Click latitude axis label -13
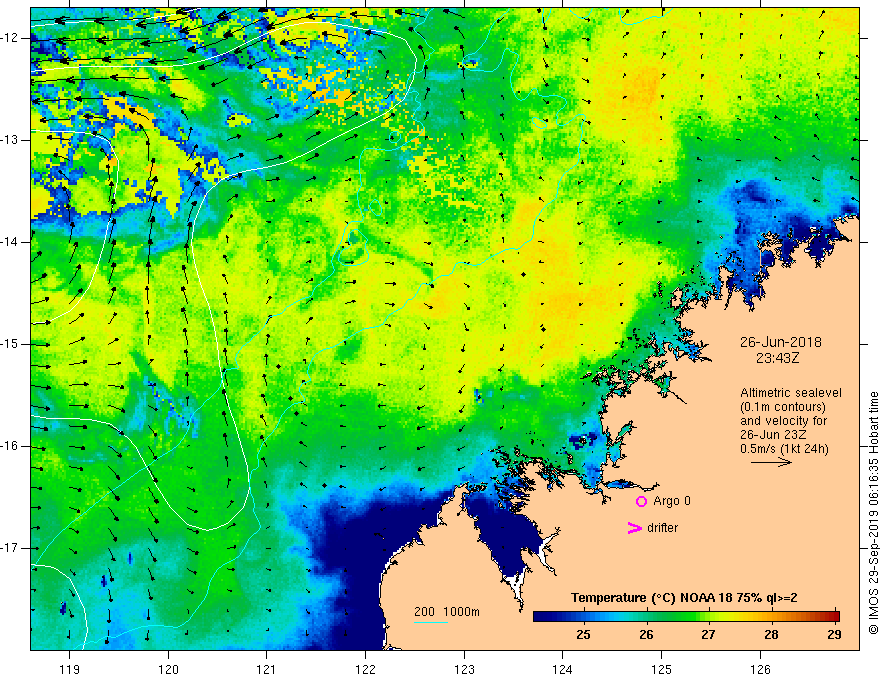Screen dimensions: 880x680 point(10,140)
